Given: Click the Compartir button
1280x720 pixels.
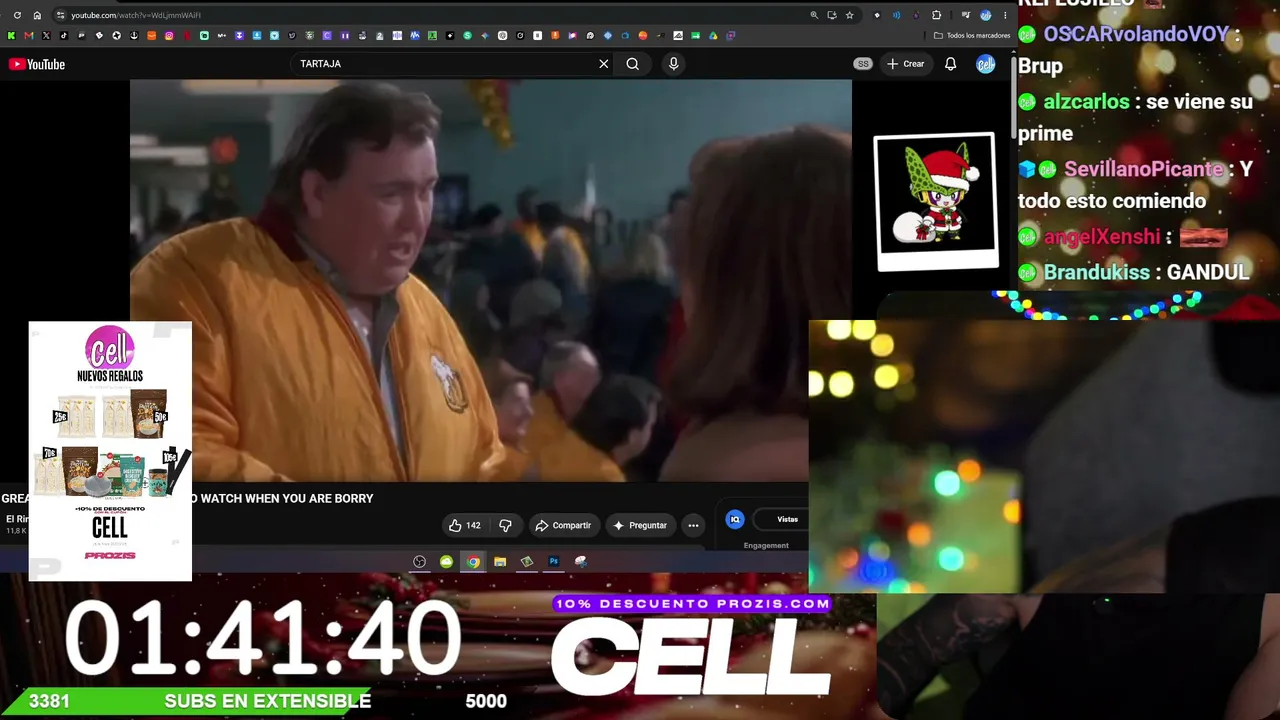Looking at the screenshot, I should [x=563, y=525].
